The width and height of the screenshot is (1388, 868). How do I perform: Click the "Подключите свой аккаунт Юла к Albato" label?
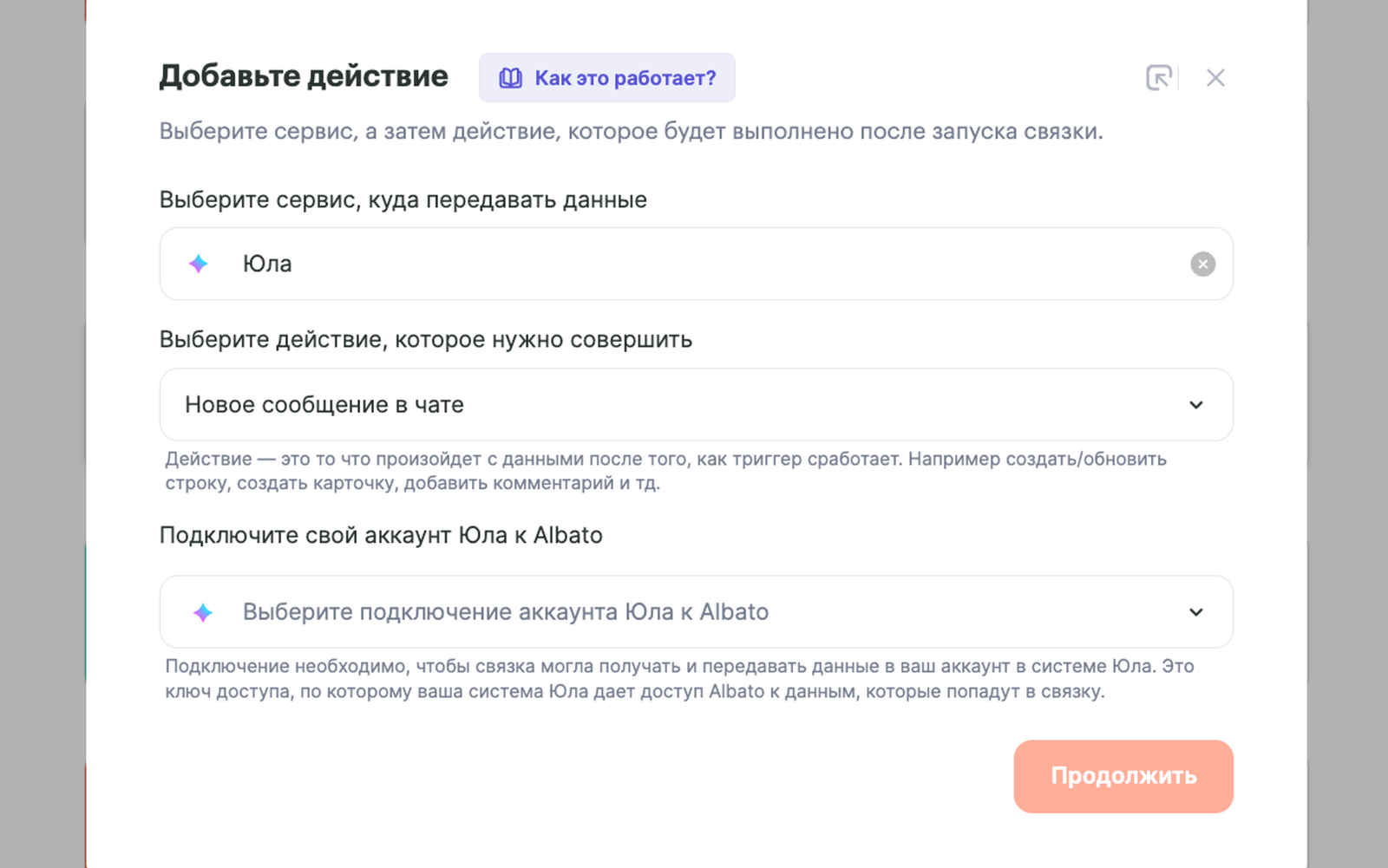click(x=381, y=535)
